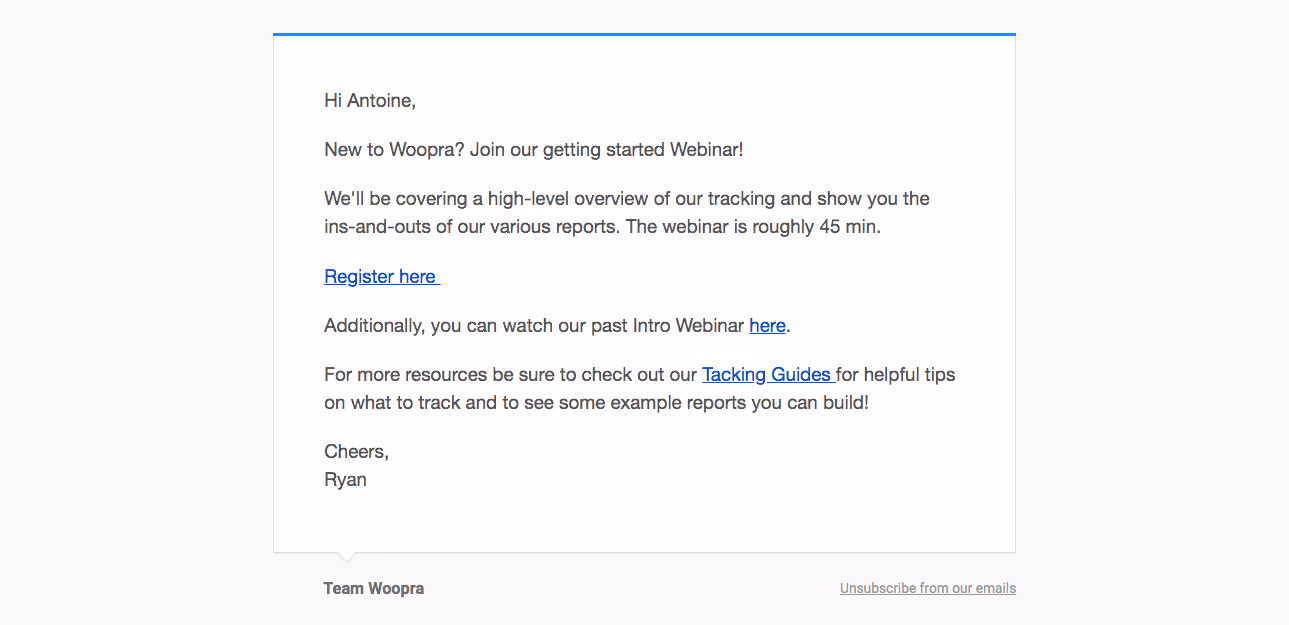
Task: Click the "New to Woopra? Join our getting started Webinar!" line
Action: click(534, 150)
